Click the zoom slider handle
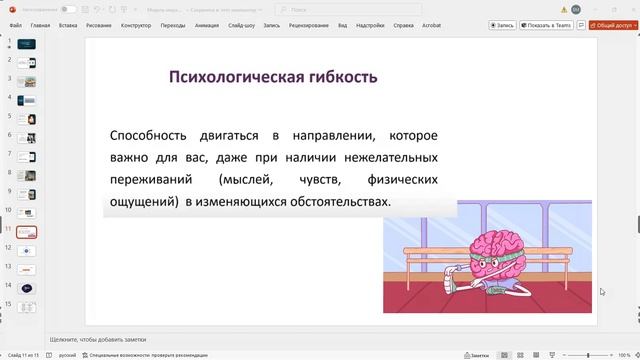The width and height of the screenshot is (640, 360). point(588,356)
